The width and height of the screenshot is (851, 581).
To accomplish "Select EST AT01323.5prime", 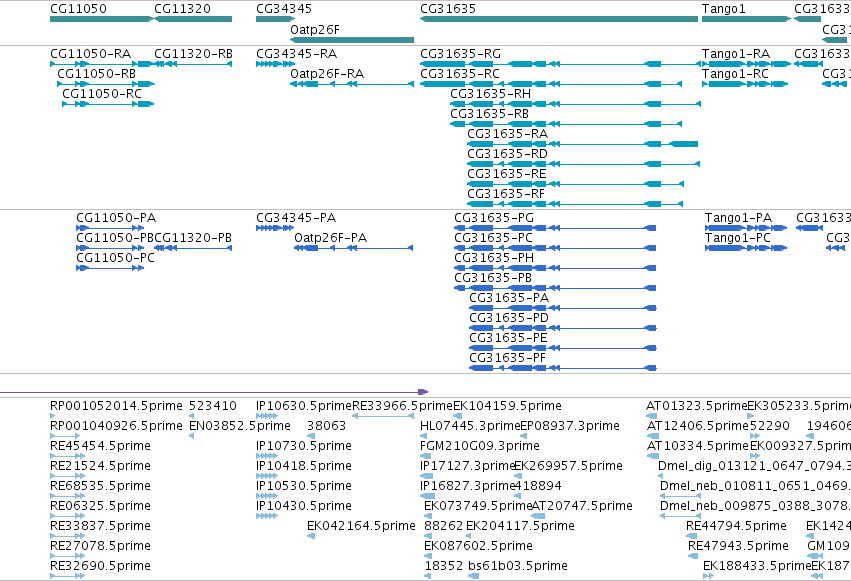I will [x=651, y=416].
